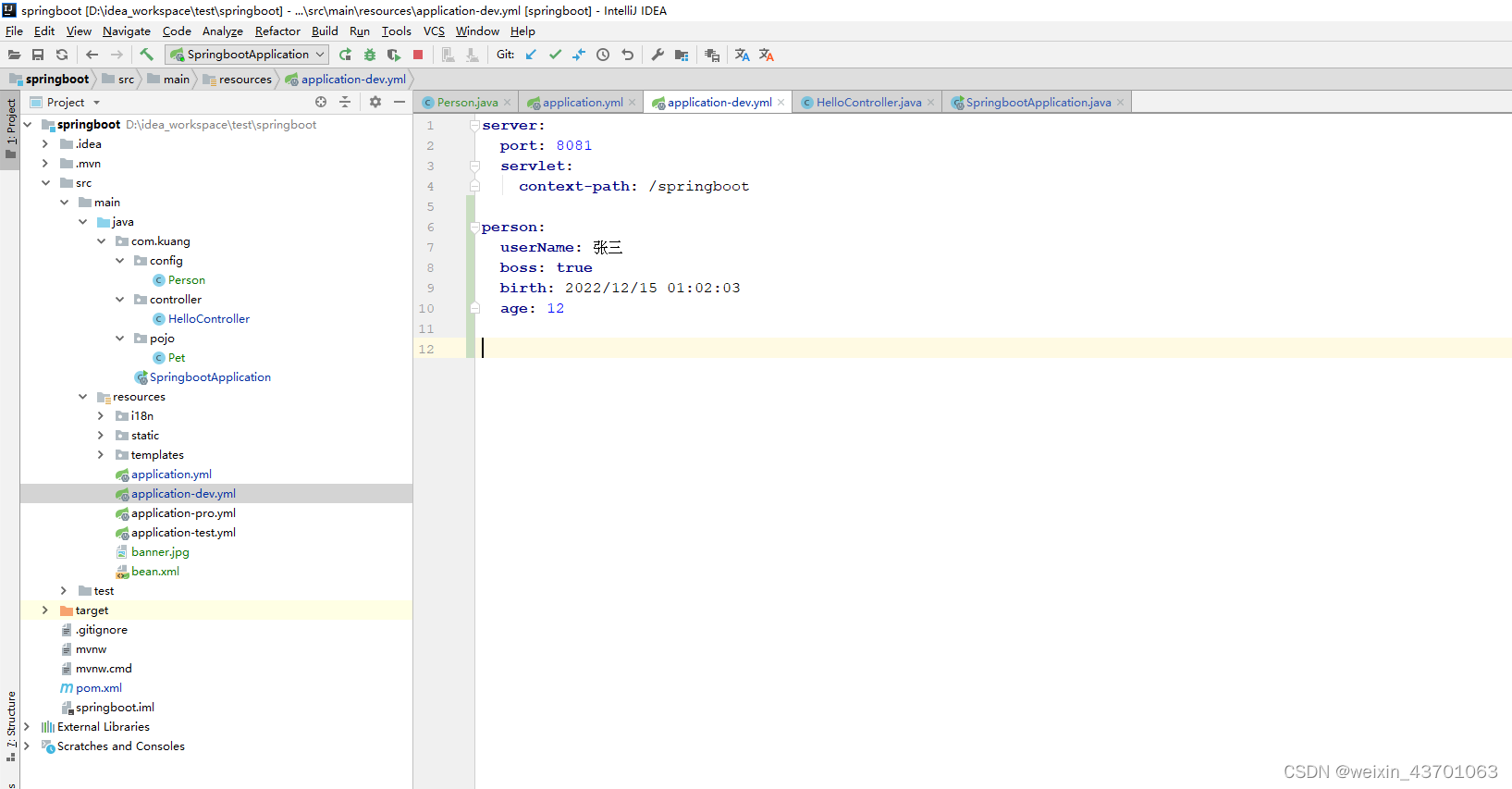Hide the Project panel with the minus icon

point(400,102)
